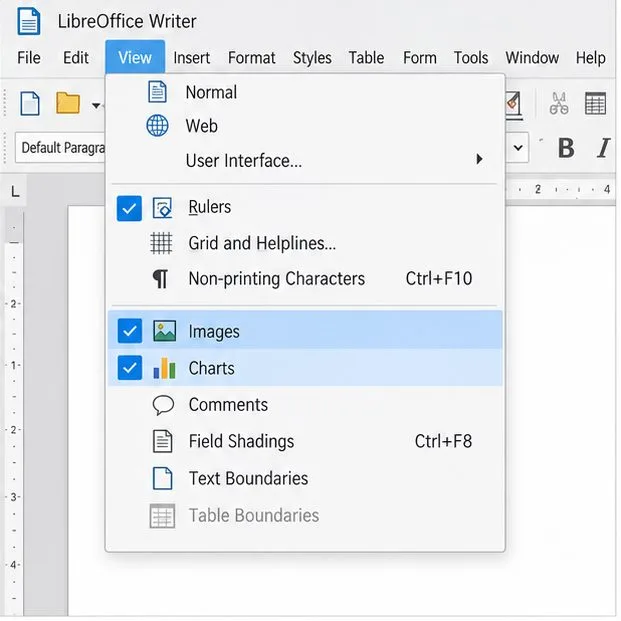Select Normal view menu entry
The width and height of the screenshot is (621, 621).
click(x=305, y=92)
